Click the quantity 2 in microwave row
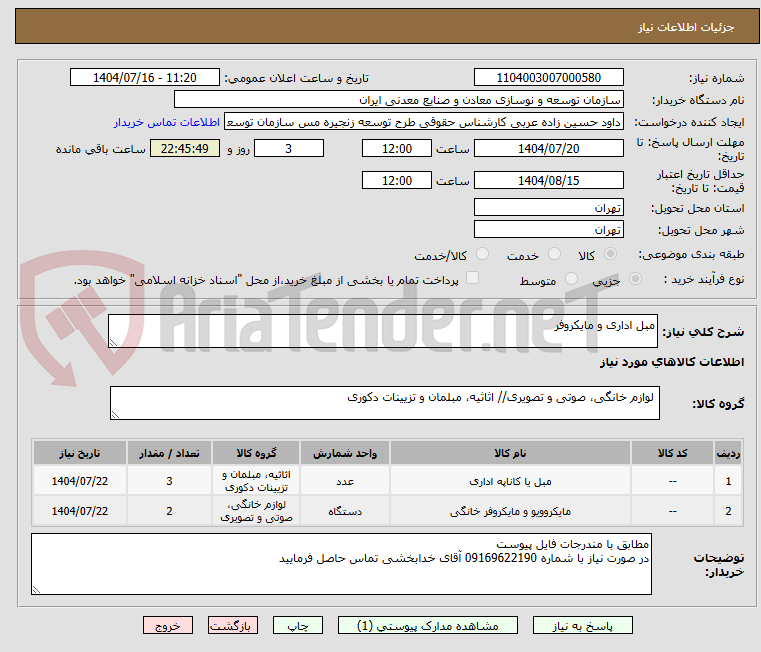The image size is (761, 652). (x=169, y=511)
